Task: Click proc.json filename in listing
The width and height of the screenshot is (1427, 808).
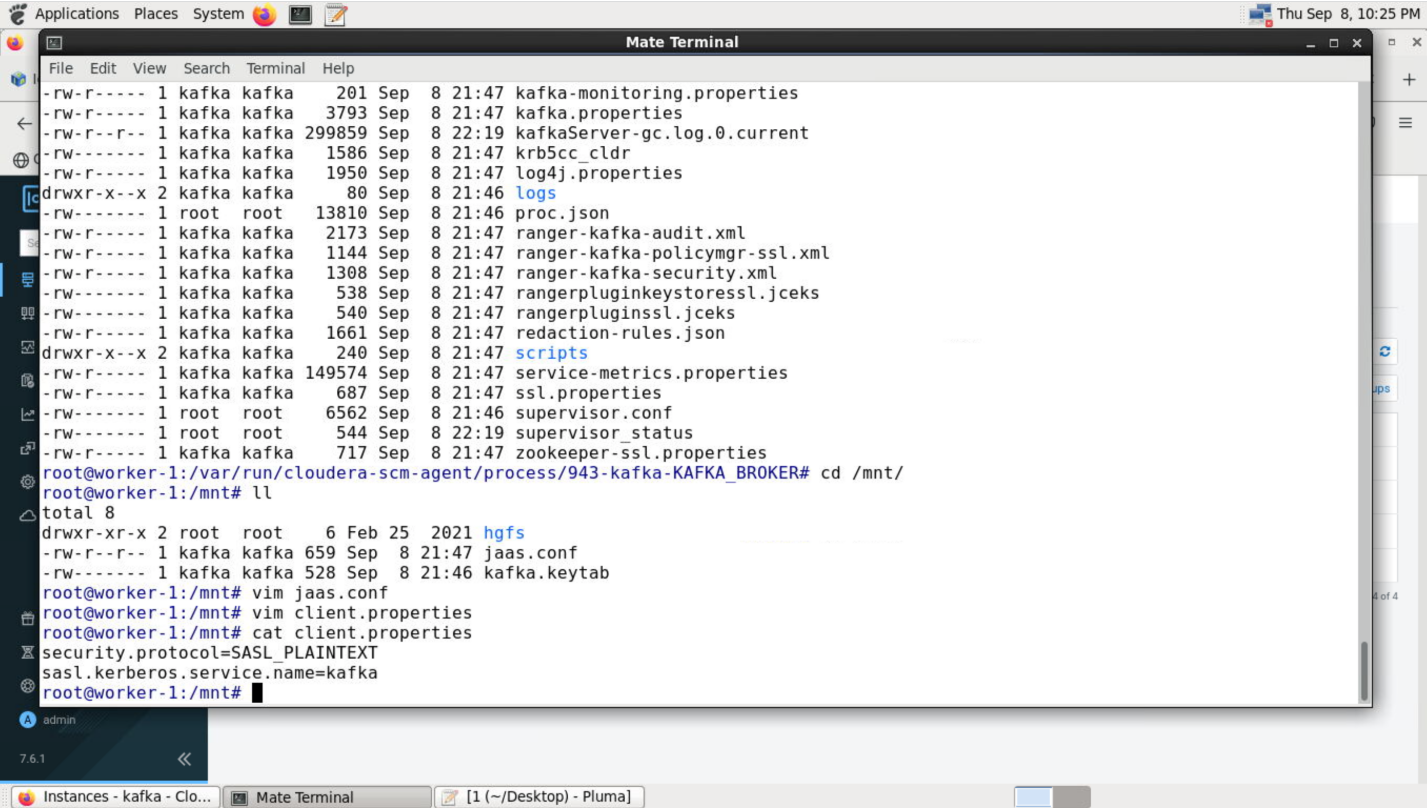Action: [562, 213]
